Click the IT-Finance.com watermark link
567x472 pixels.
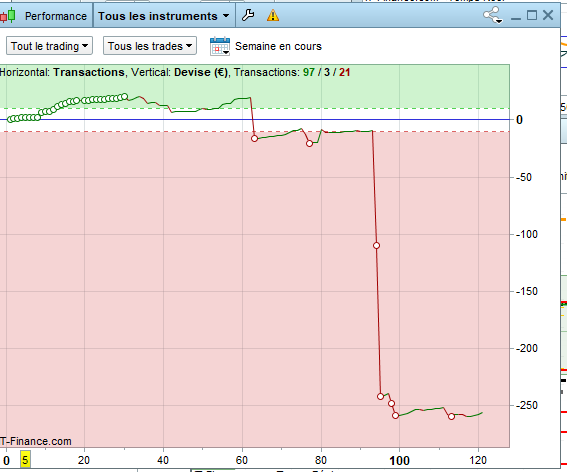click(35, 441)
